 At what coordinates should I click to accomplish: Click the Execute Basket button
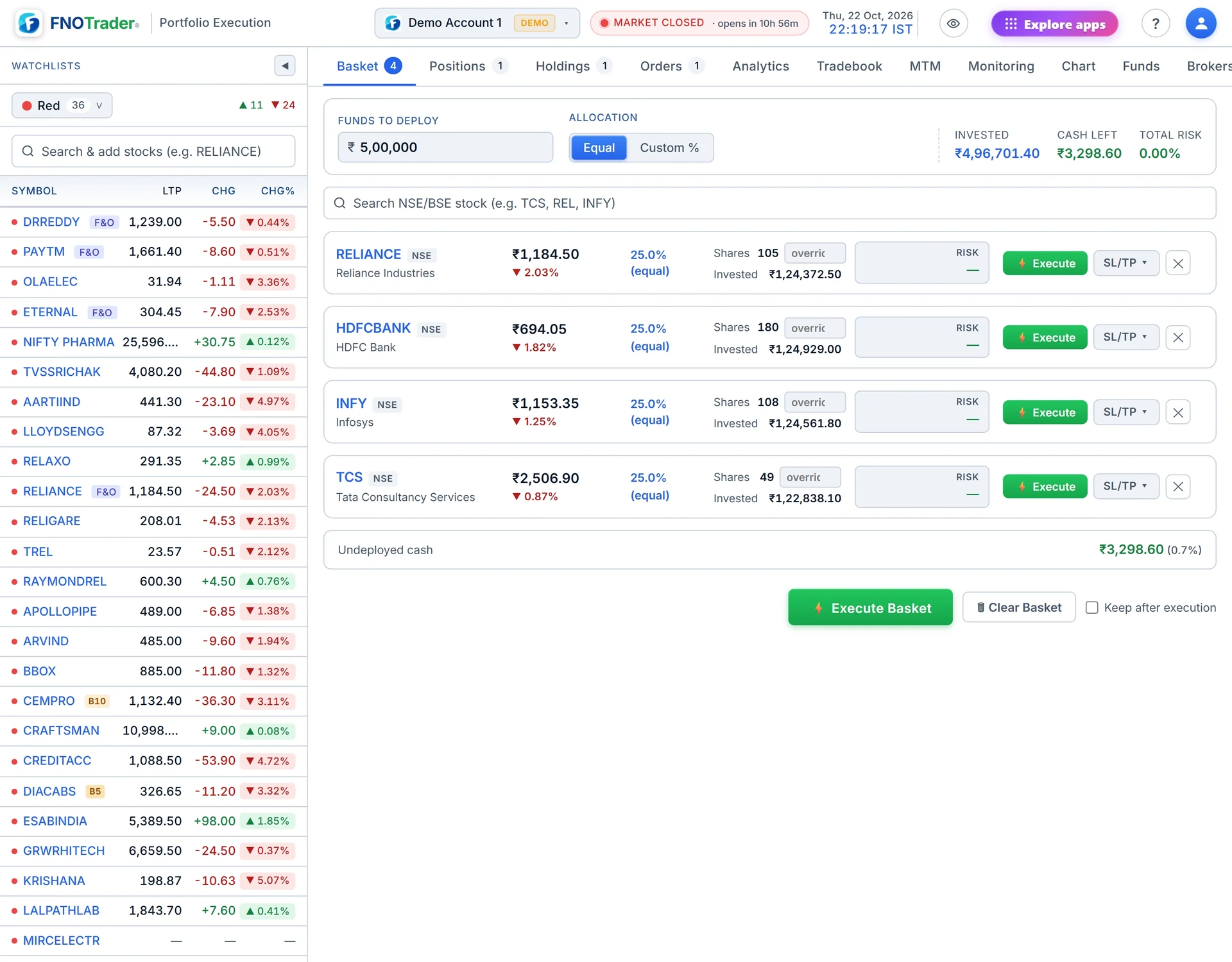870,607
